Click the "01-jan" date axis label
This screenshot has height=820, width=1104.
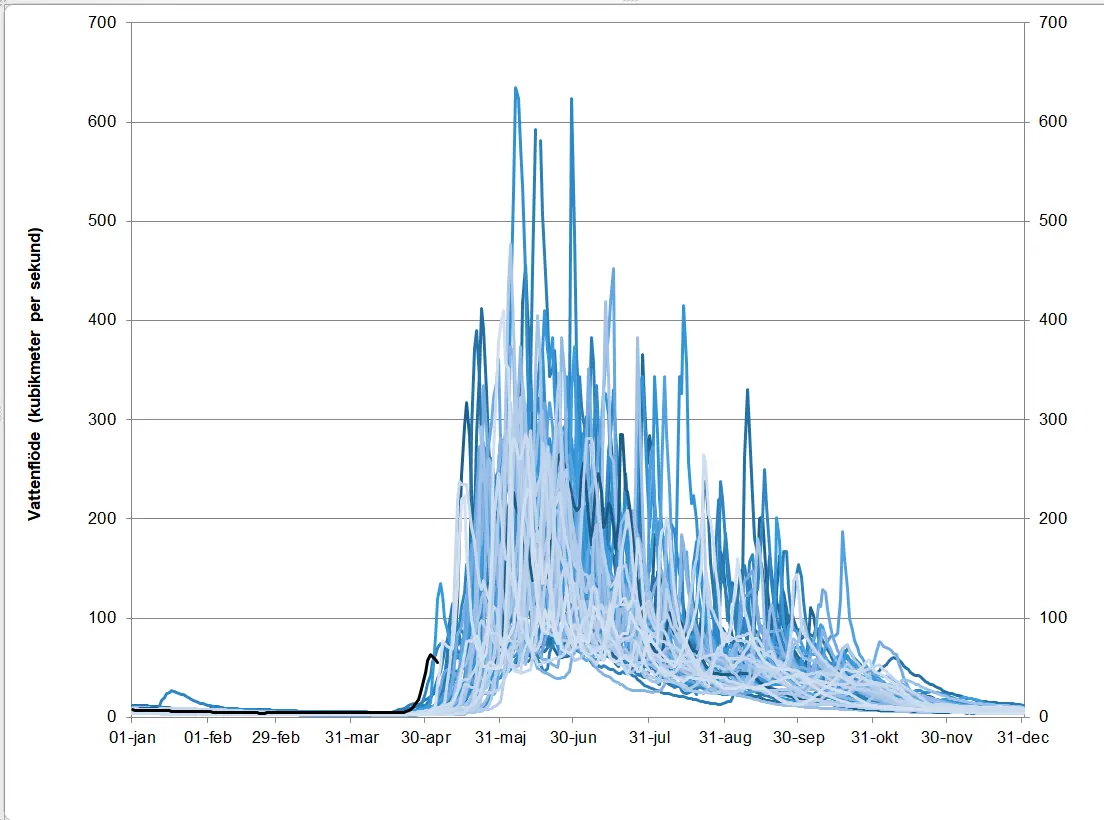pos(131,738)
